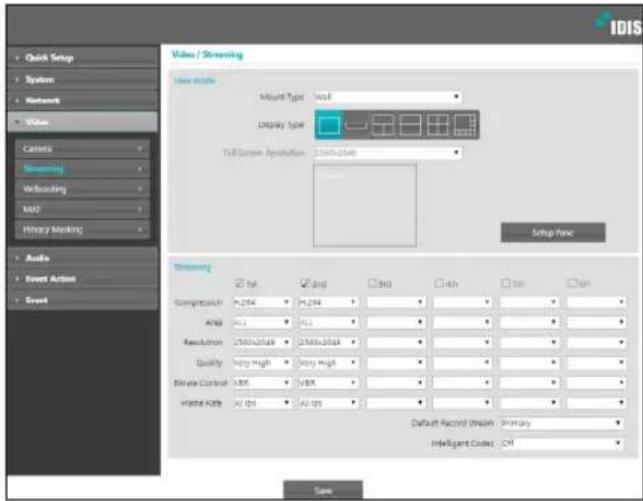
Task: Expand the Audio menu section
Action: point(83,257)
